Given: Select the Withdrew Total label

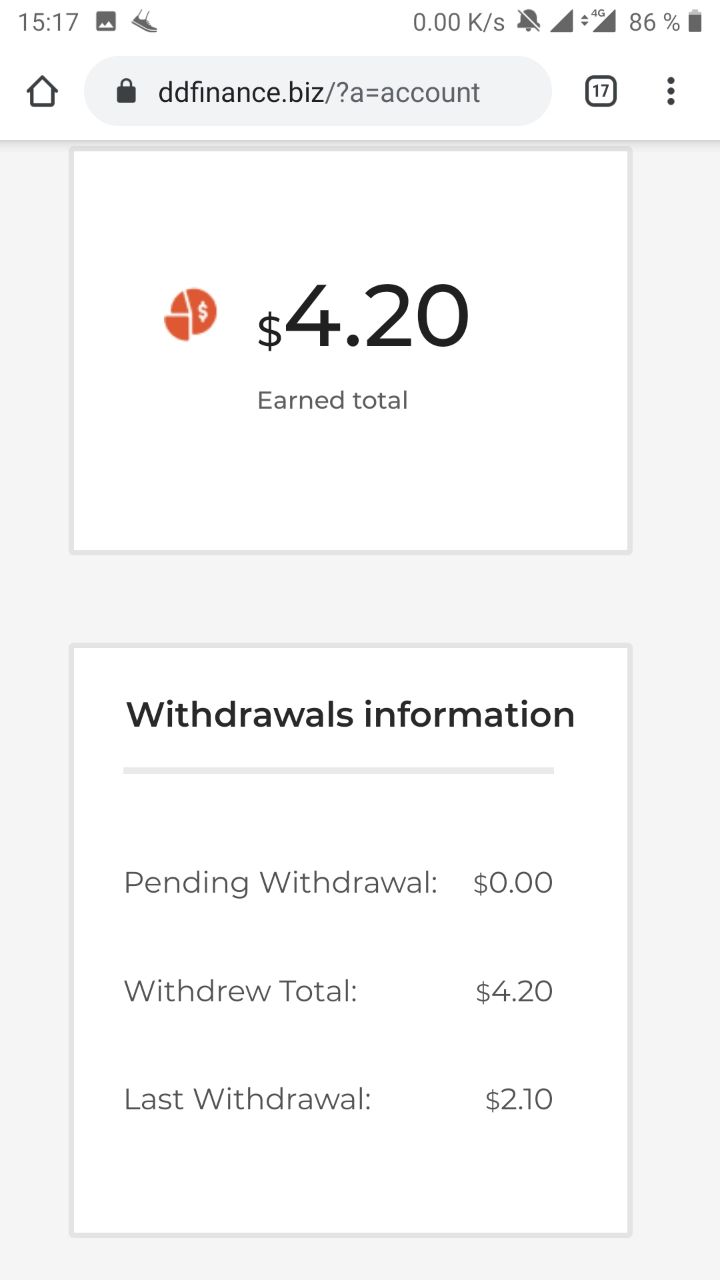Looking at the screenshot, I should pos(240,991).
